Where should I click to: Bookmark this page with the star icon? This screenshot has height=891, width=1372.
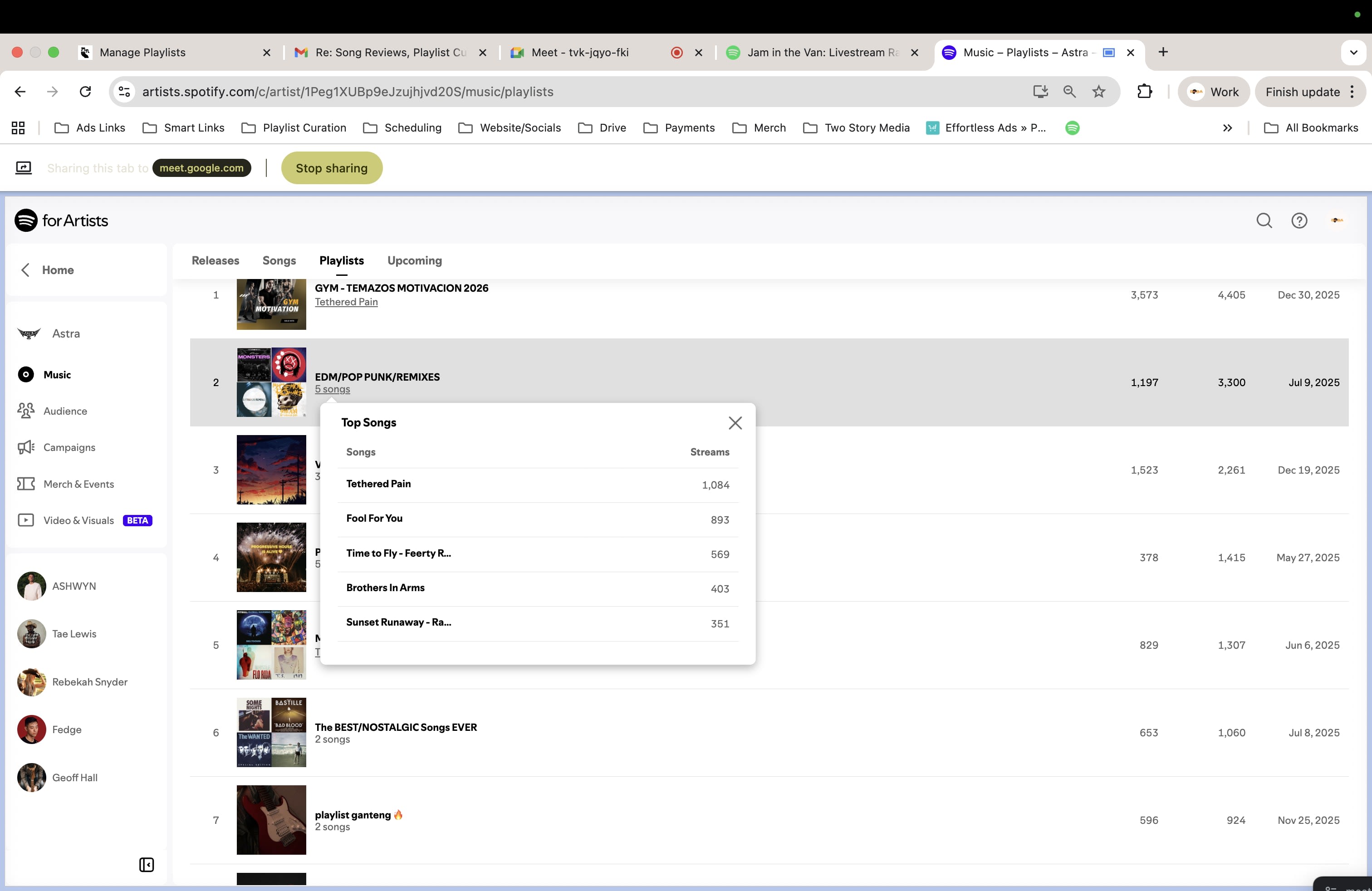(x=1099, y=92)
